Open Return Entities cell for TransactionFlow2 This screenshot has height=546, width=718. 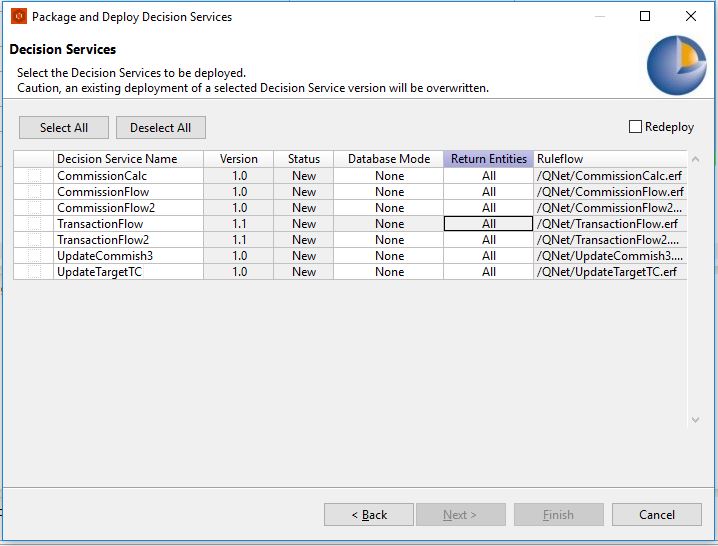coord(489,240)
